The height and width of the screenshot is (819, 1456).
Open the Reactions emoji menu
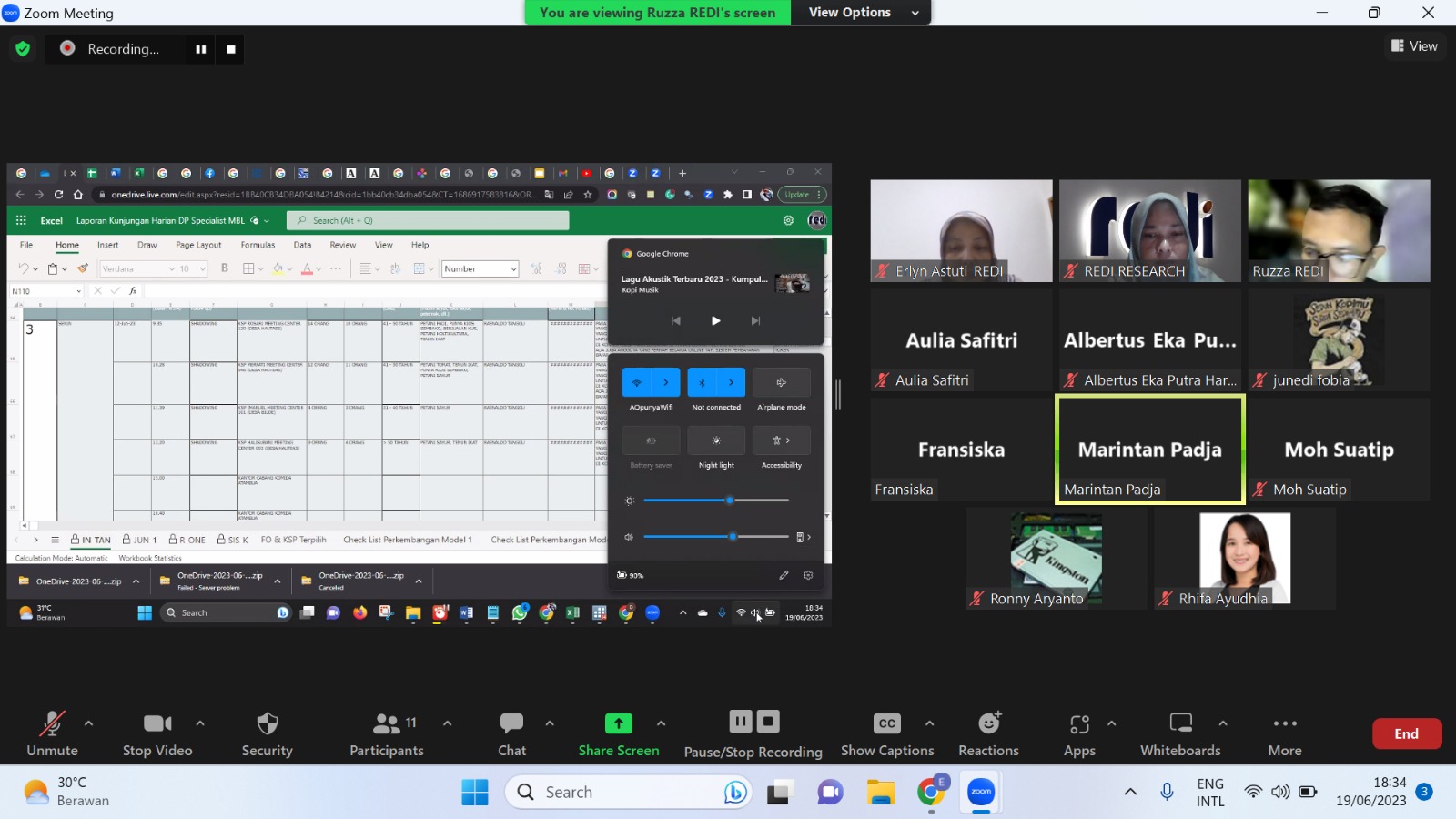[x=988, y=733]
